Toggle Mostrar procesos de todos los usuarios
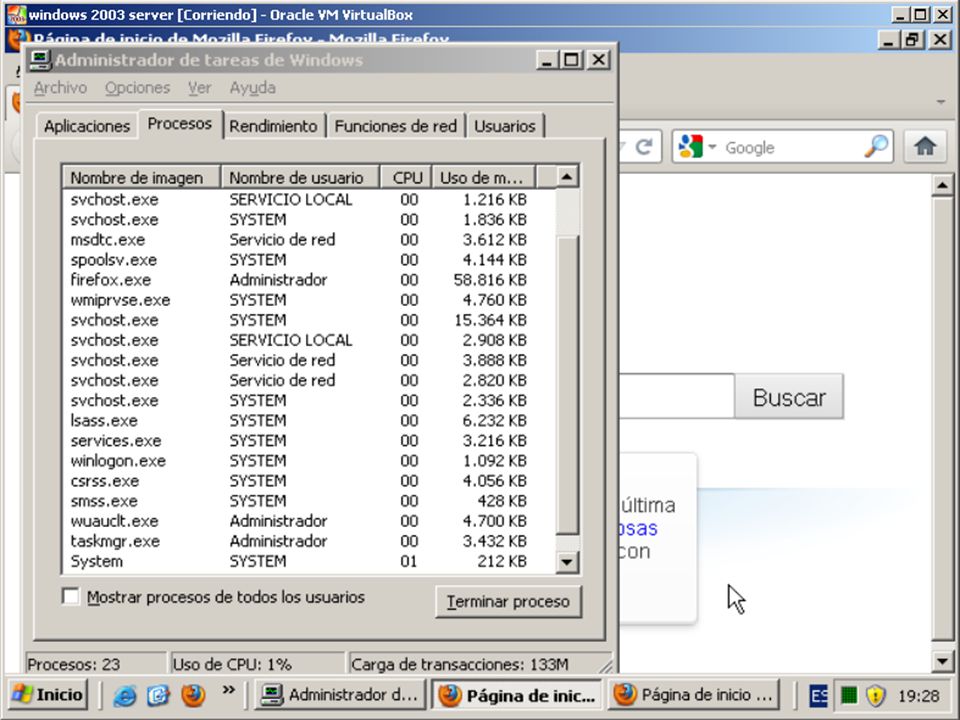 [x=71, y=596]
